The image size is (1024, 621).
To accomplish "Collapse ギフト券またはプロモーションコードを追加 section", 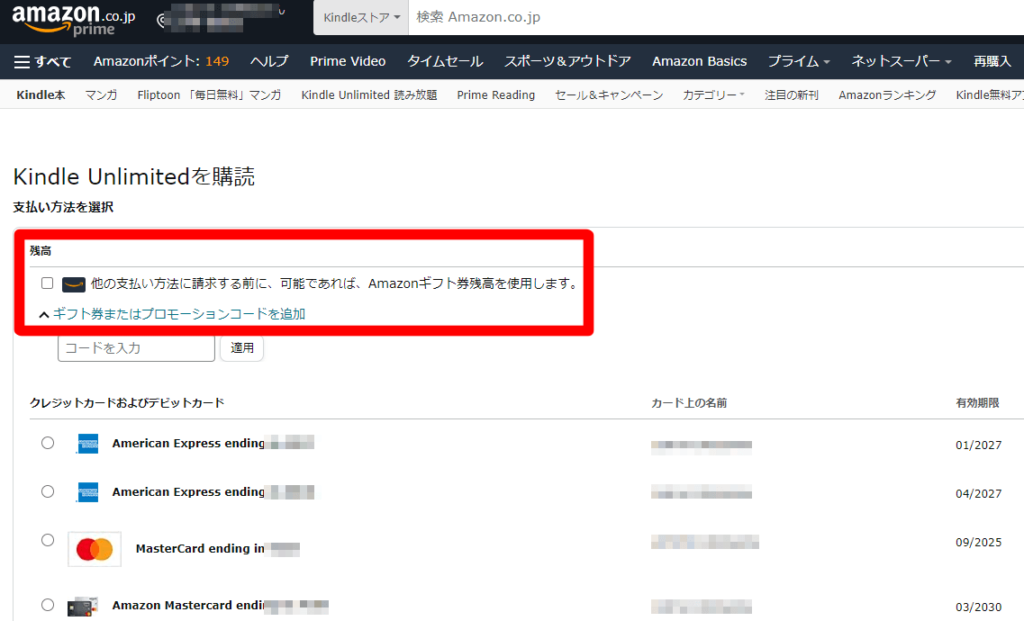I will (171, 314).
